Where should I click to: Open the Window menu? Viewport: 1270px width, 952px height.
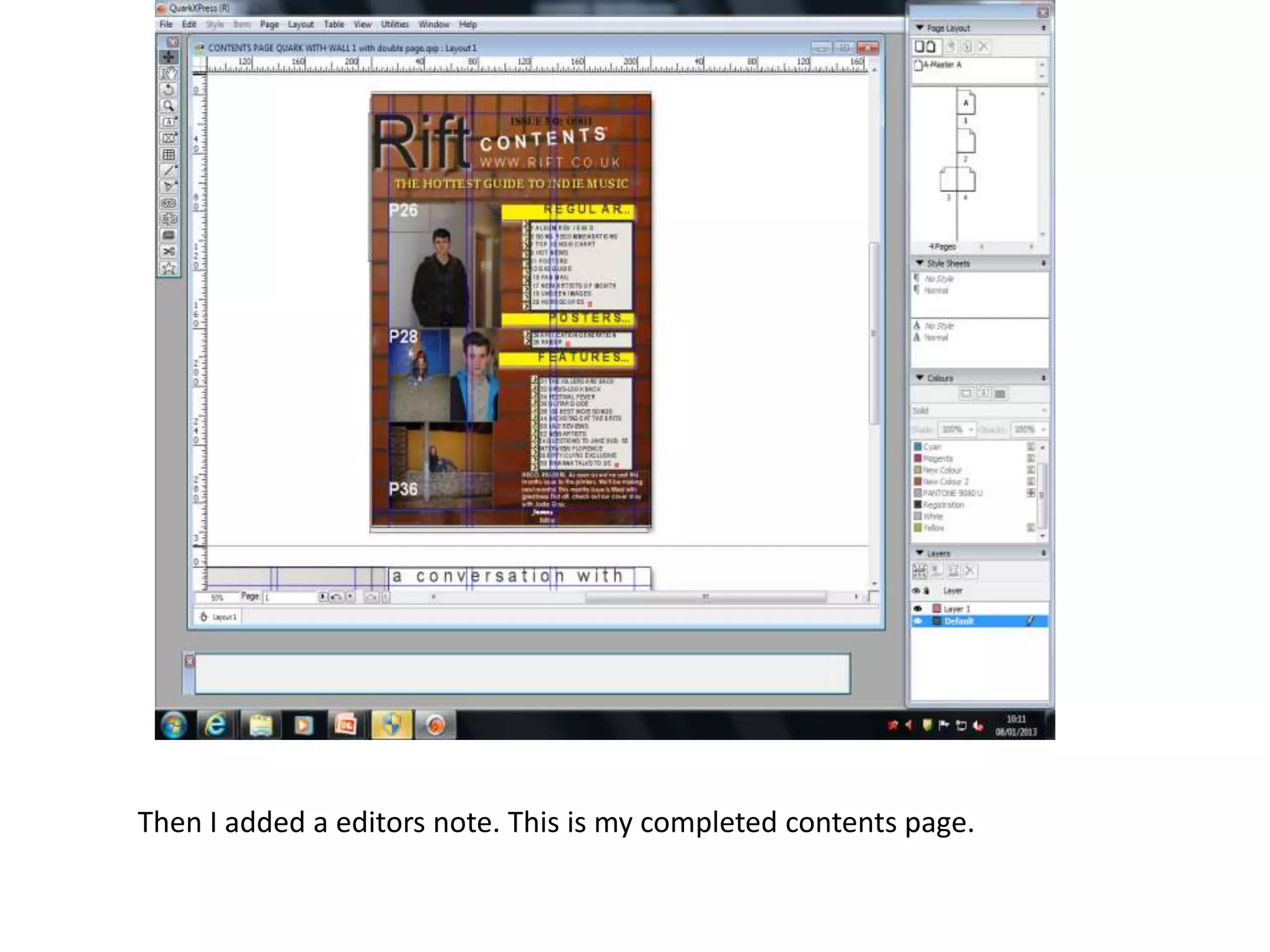[433, 25]
